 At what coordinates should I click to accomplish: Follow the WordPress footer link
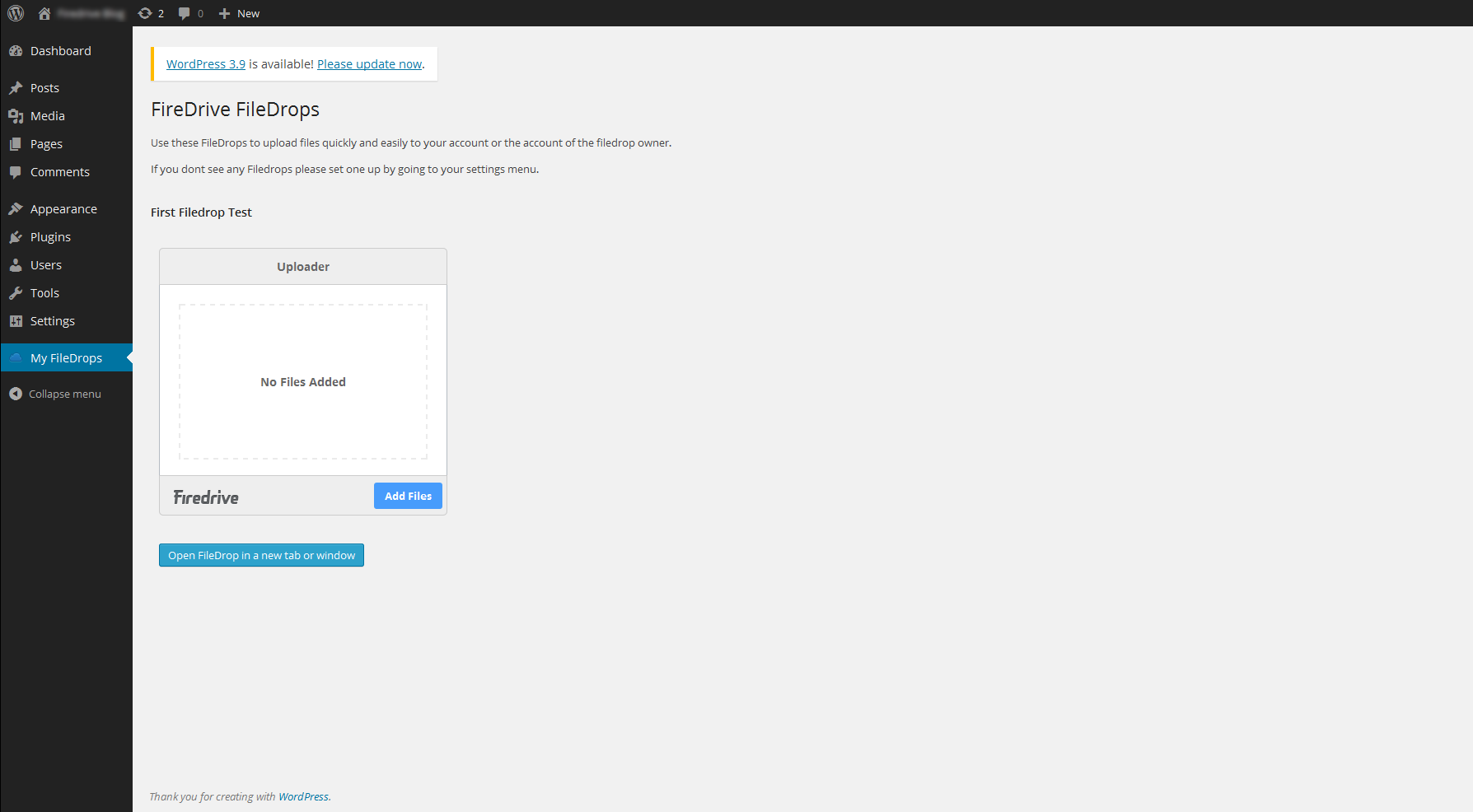[303, 796]
